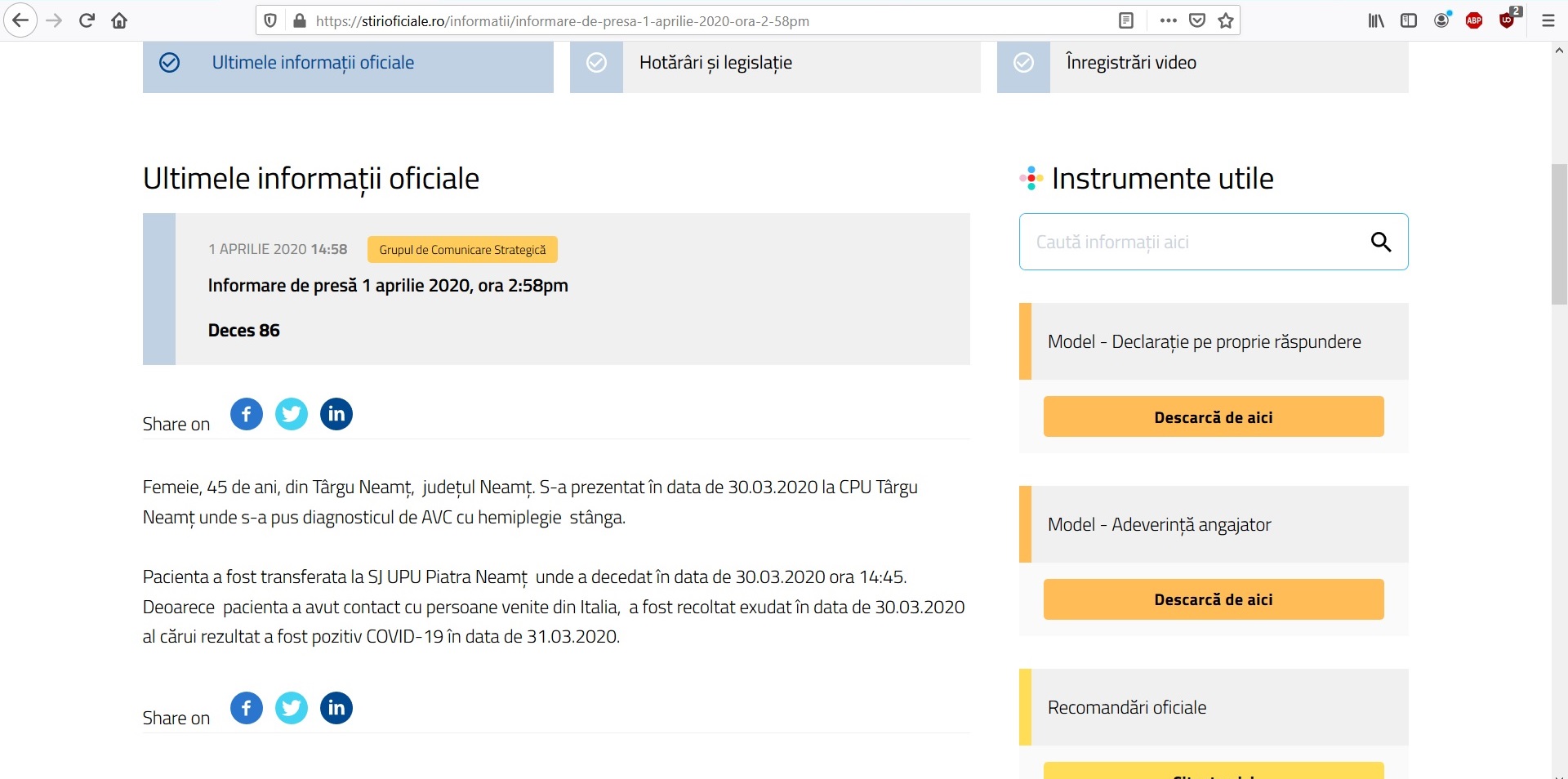
Task: Go to the browser home page
Action: [x=119, y=20]
